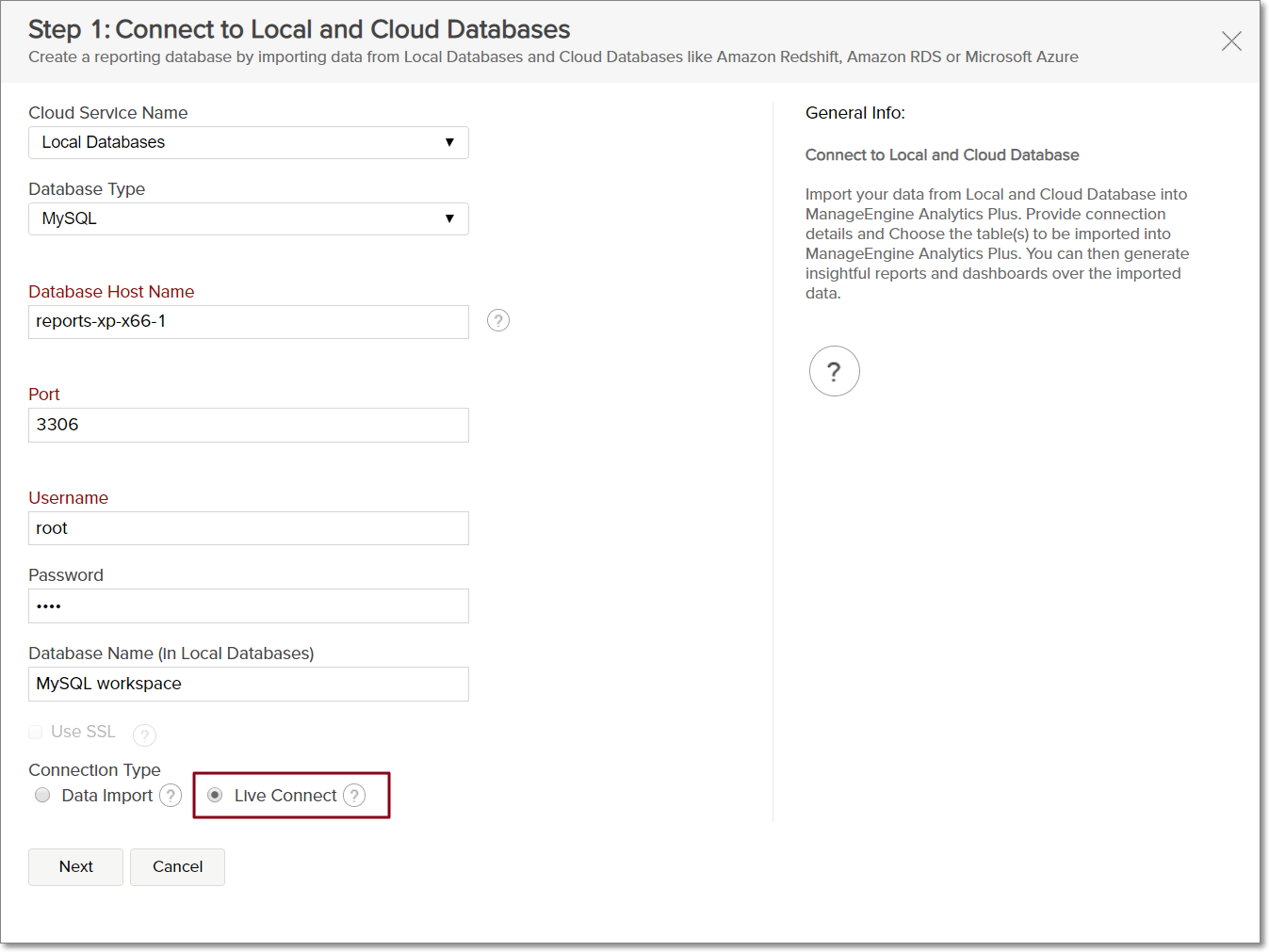Toggle the Use SSL checkbox
This screenshot has height=952, width=1269.
pyautogui.click(x=36, y=732)
